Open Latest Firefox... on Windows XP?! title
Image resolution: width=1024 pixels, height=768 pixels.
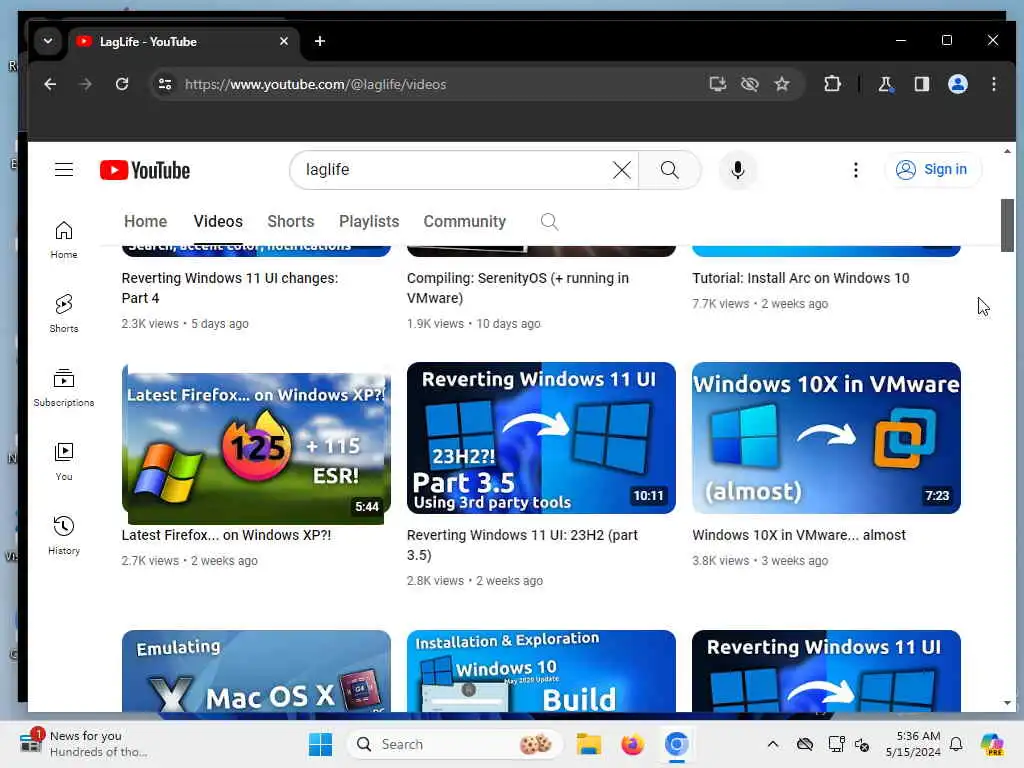coord(226,536)
